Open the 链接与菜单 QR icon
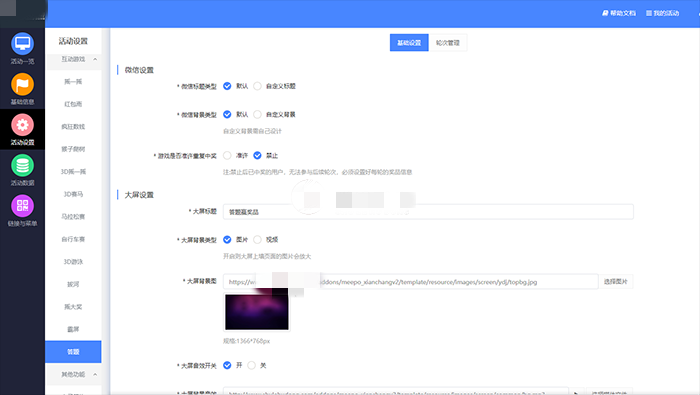This screenshot has height=395, width=700. click(x=22, y=206)
